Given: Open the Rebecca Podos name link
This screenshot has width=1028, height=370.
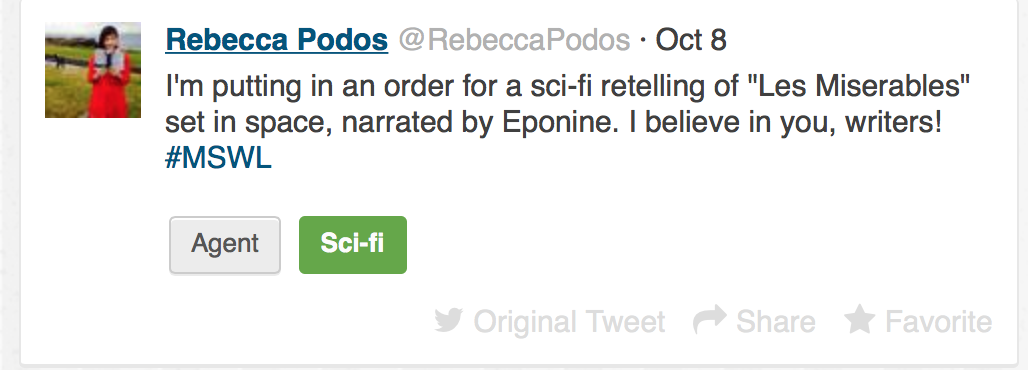Looking at the screenshot, I should click(277, 40).
